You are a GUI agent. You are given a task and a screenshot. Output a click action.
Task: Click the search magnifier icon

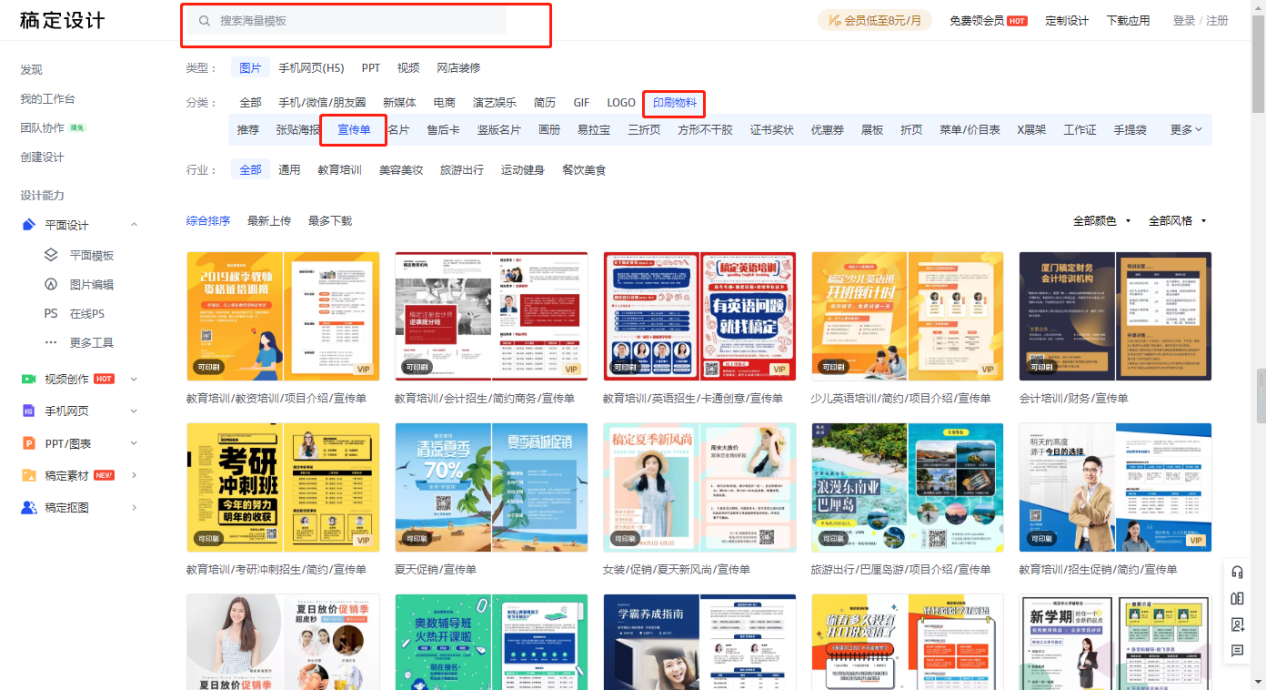point(204,21)
